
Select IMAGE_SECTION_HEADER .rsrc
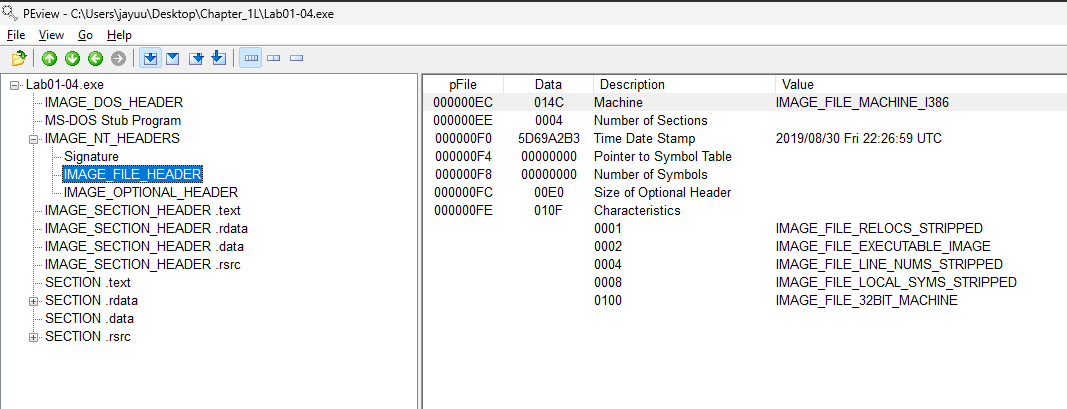[x=143, y=264]
